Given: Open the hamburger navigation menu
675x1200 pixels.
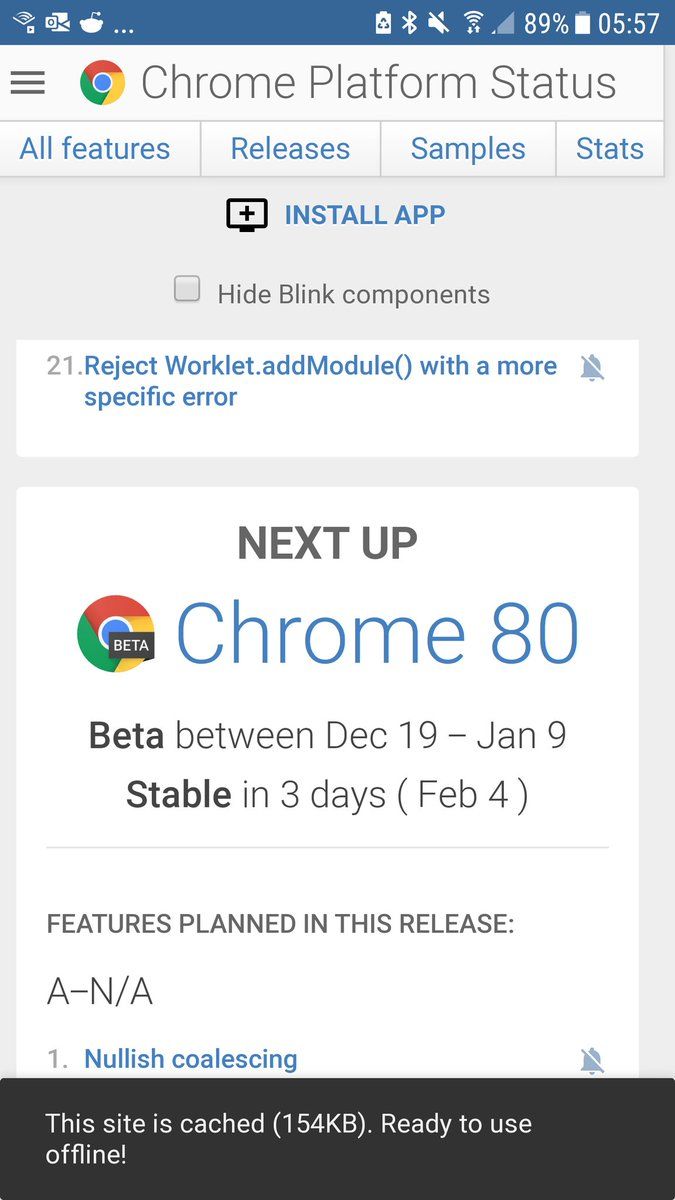Looking at the screenshot, I should 28,83.
